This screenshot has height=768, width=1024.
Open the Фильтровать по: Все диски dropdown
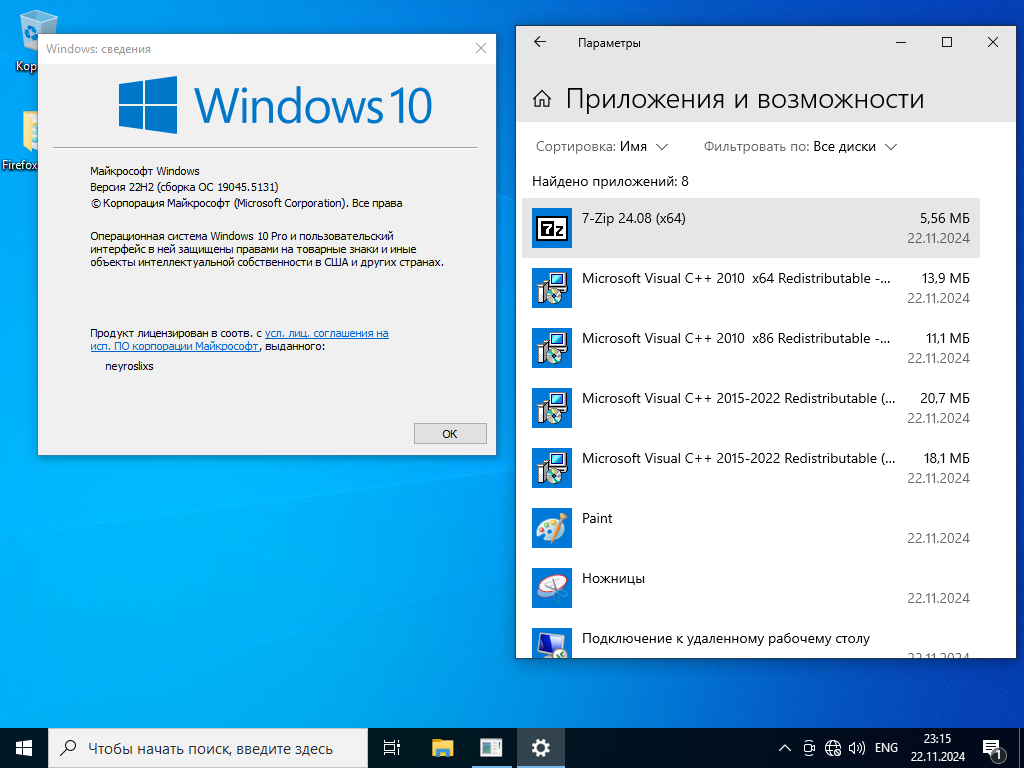click(800, 147)
